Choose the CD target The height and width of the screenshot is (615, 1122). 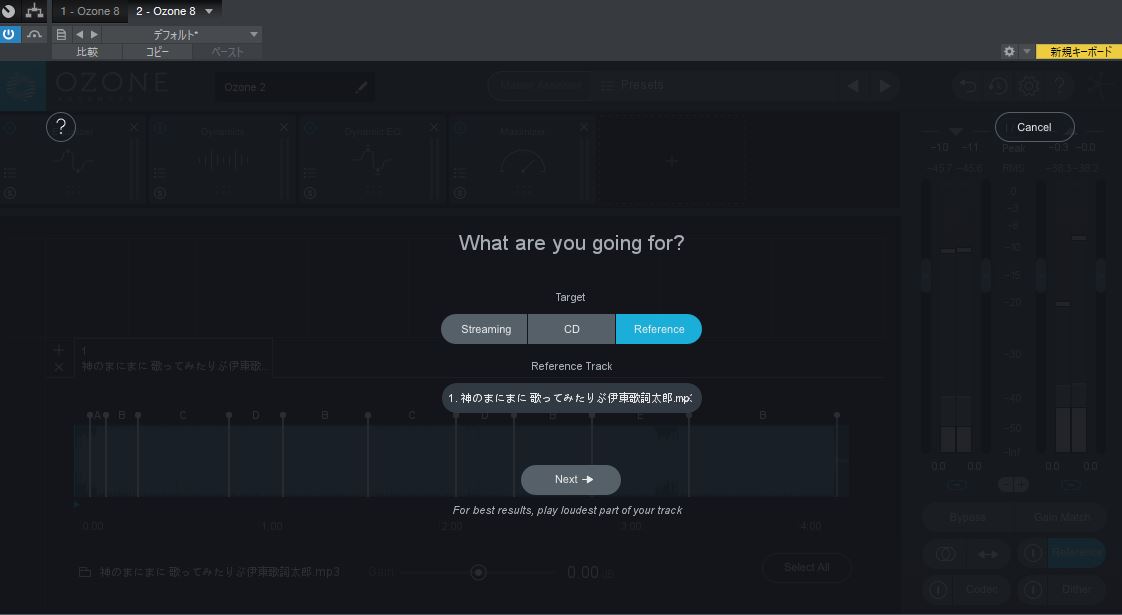(572, 329)
